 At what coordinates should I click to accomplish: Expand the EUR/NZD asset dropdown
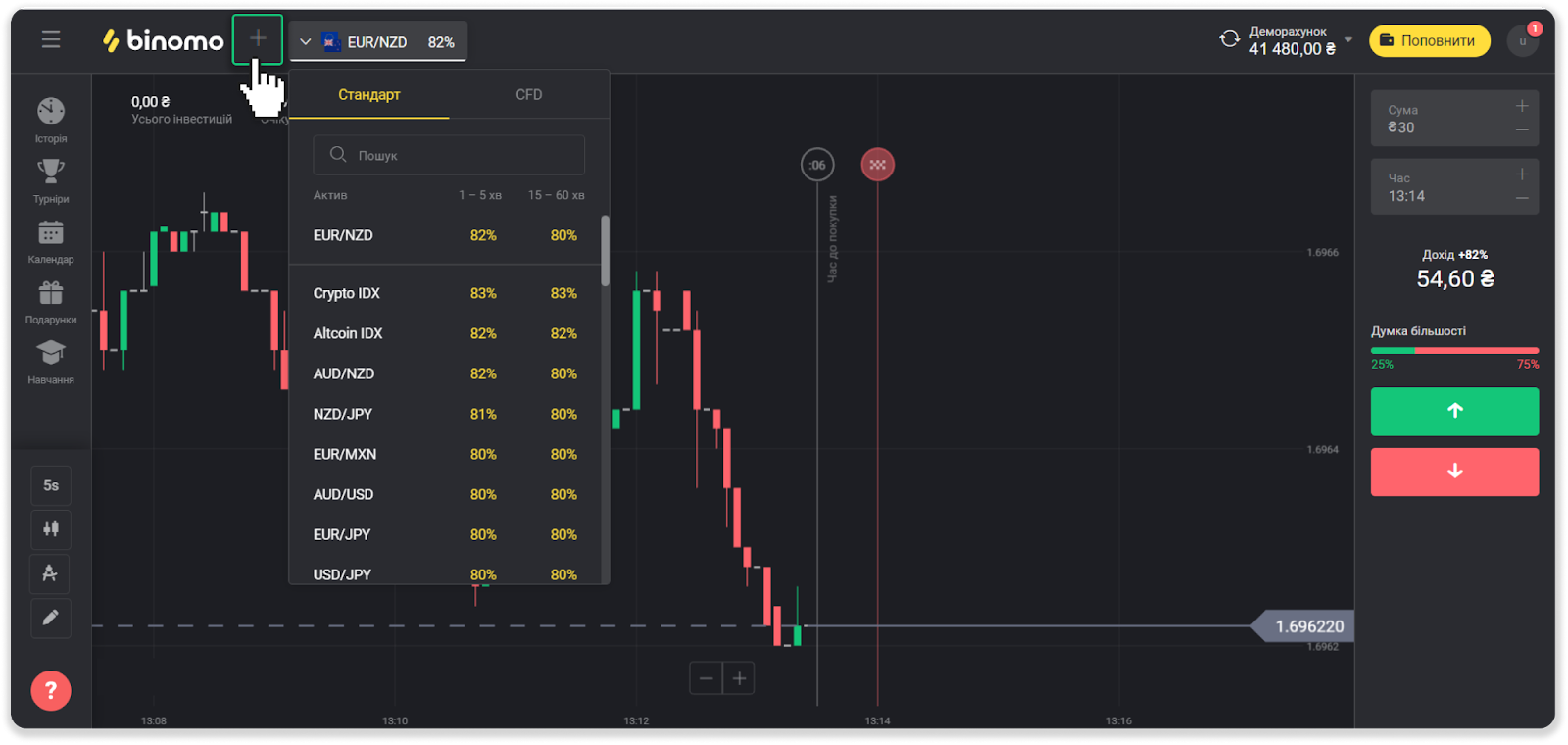tap(377, 42)
